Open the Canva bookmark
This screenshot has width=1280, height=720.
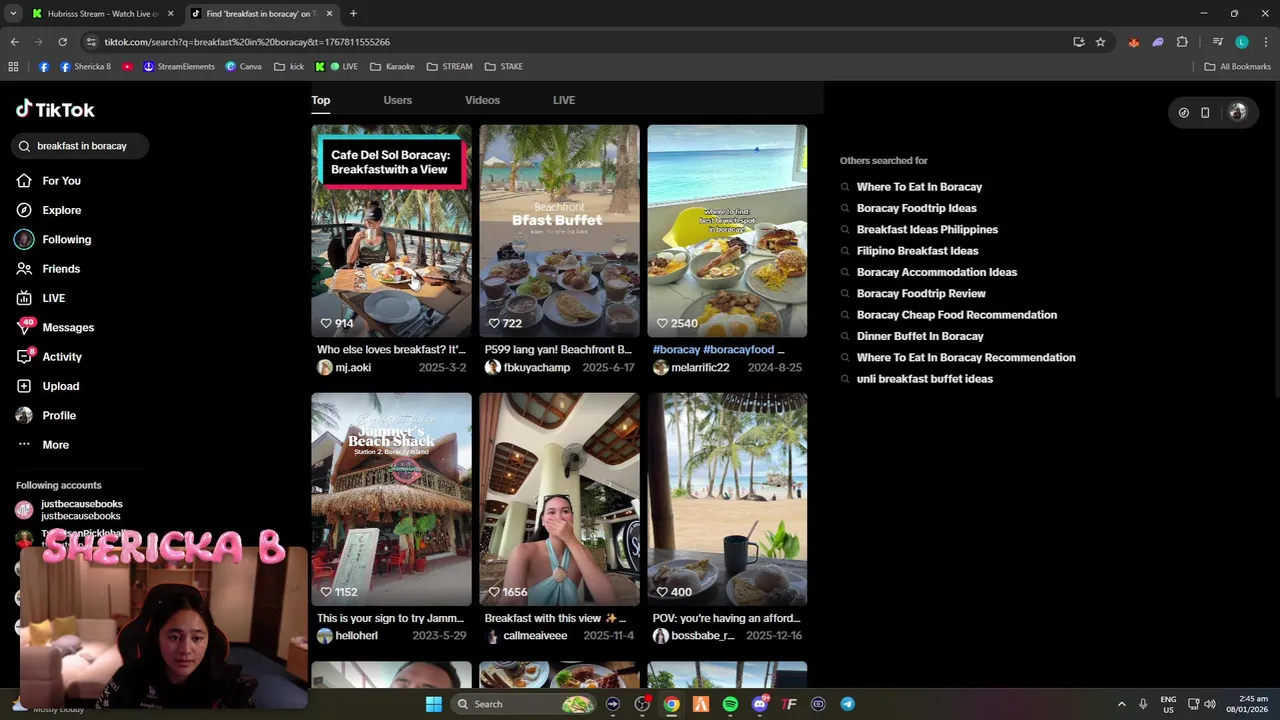(x=243, y=67)
